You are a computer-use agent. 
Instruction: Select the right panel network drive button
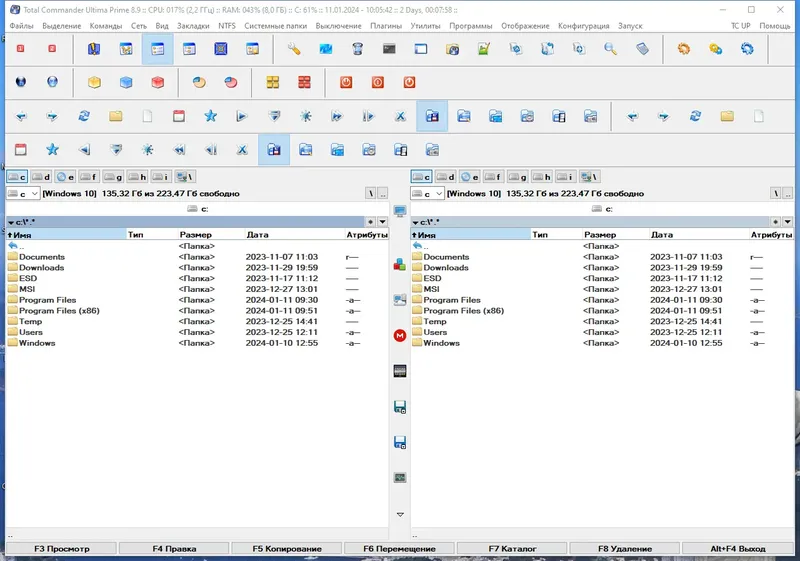(589, 177)
